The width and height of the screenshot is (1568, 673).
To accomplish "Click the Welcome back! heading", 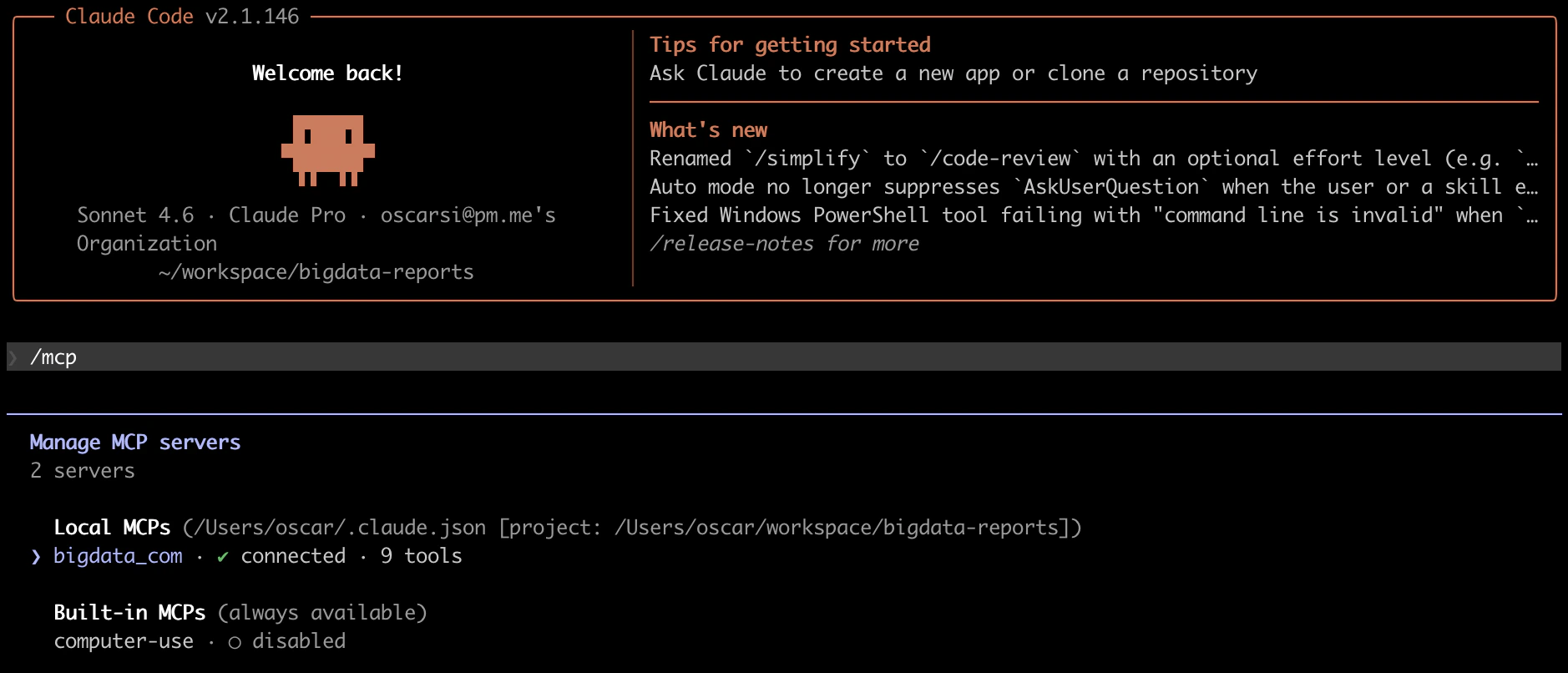I will [327, 73].
